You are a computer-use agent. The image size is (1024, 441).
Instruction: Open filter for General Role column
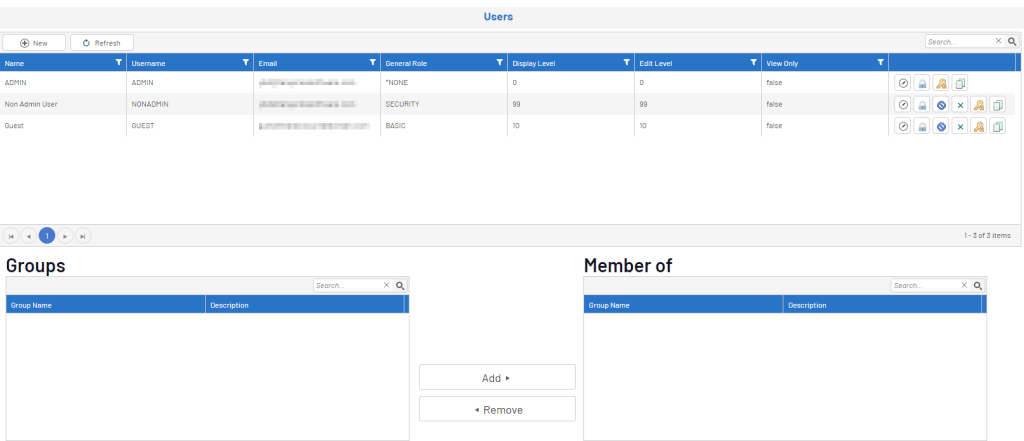pos(499,63)
